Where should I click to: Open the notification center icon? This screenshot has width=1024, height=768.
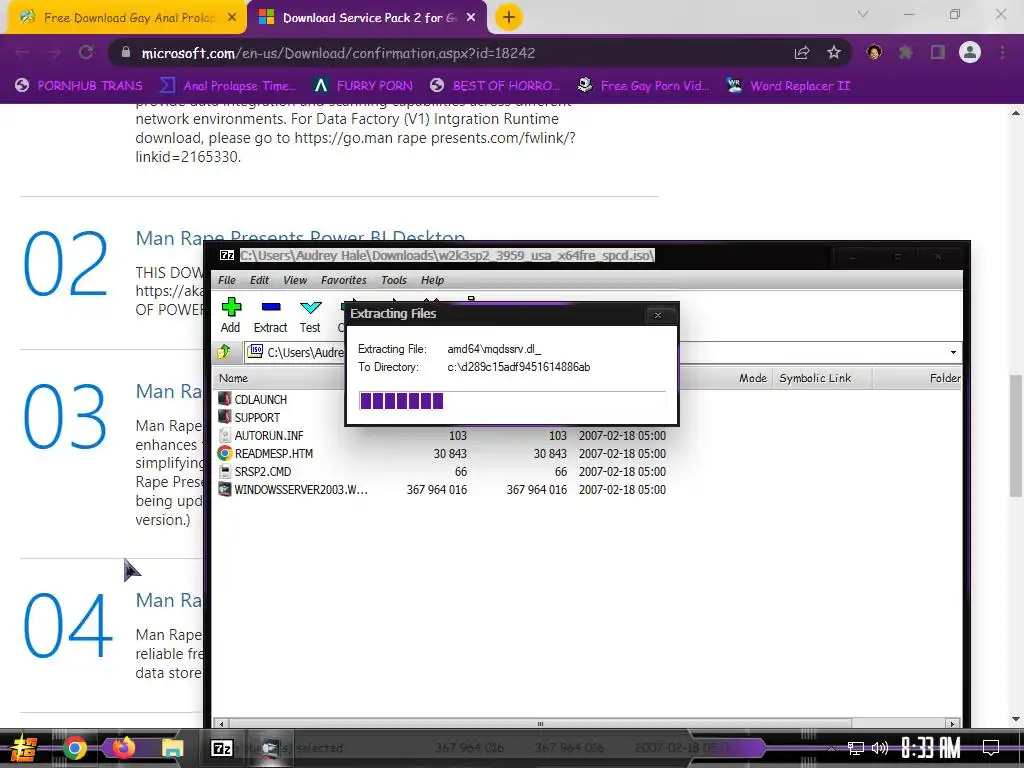click(x=991, y=748)
